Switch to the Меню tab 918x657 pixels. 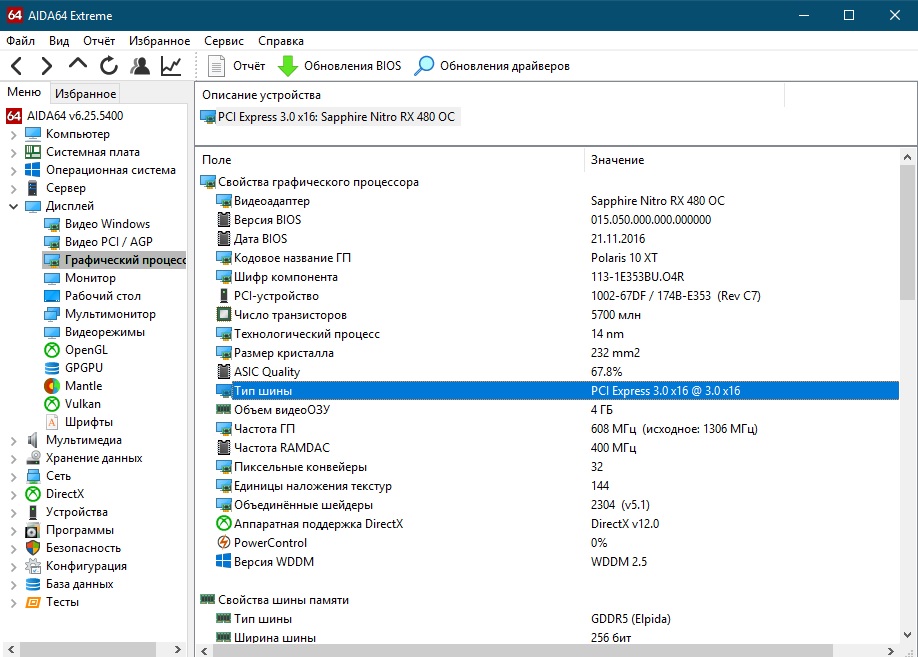pos(24,93)
